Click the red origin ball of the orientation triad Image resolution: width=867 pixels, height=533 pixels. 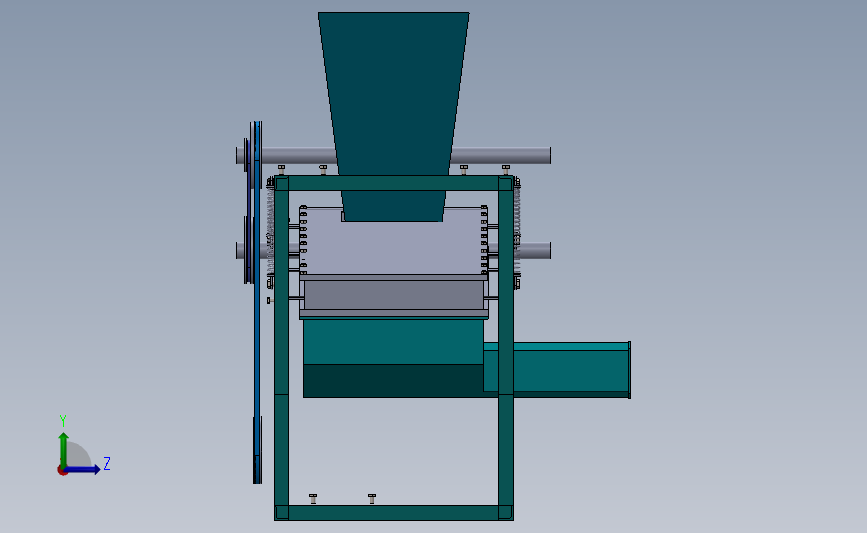[x=62, y=471]
